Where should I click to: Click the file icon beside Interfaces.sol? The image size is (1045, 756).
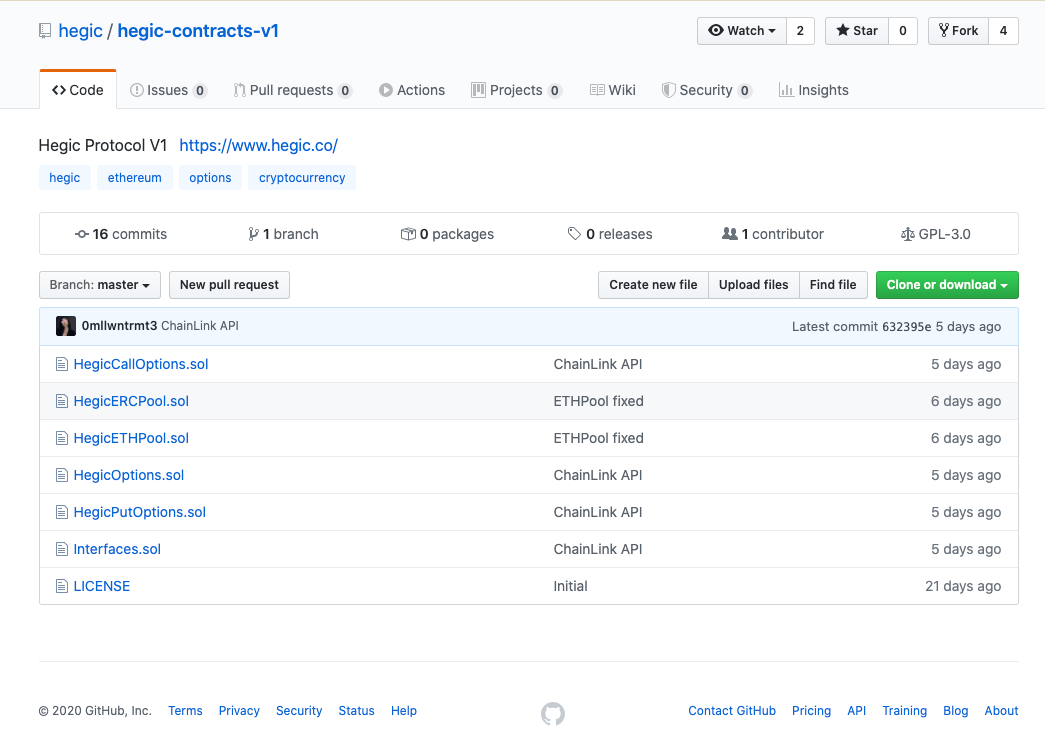pyautogui.click(x=61, y=549)
